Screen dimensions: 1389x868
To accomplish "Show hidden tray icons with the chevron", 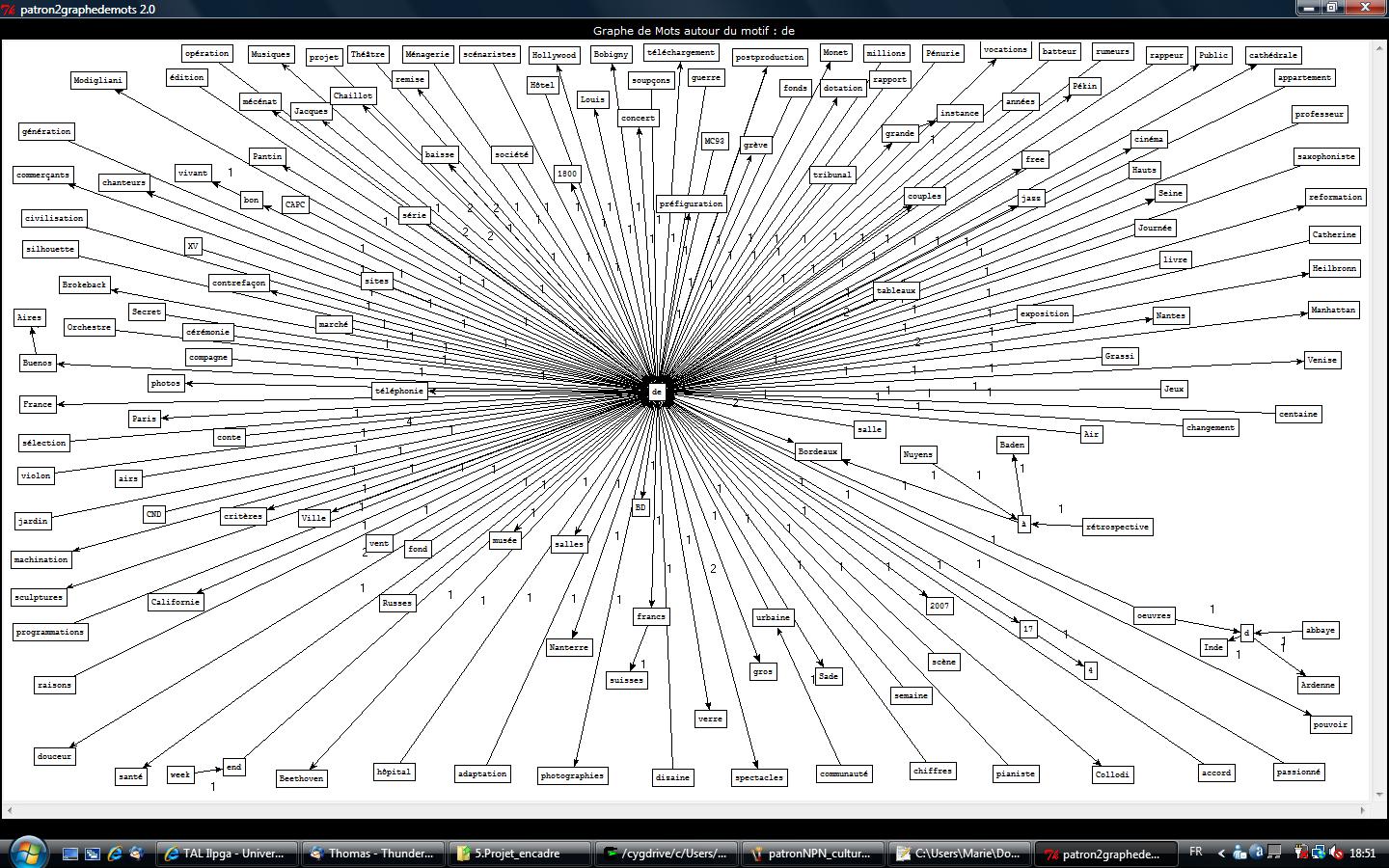I will [1221, 853].
